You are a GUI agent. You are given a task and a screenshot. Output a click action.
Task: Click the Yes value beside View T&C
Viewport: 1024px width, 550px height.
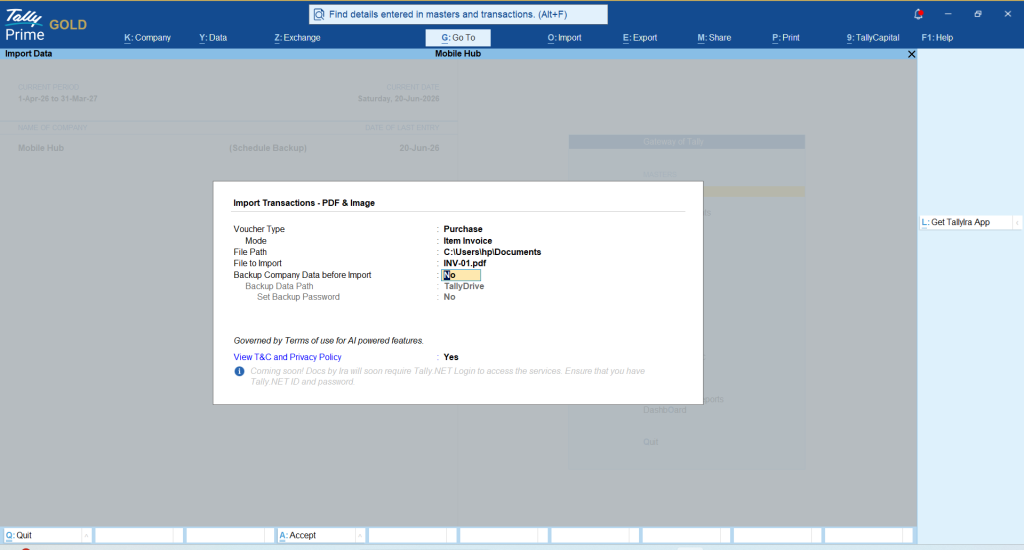point(451,357)
